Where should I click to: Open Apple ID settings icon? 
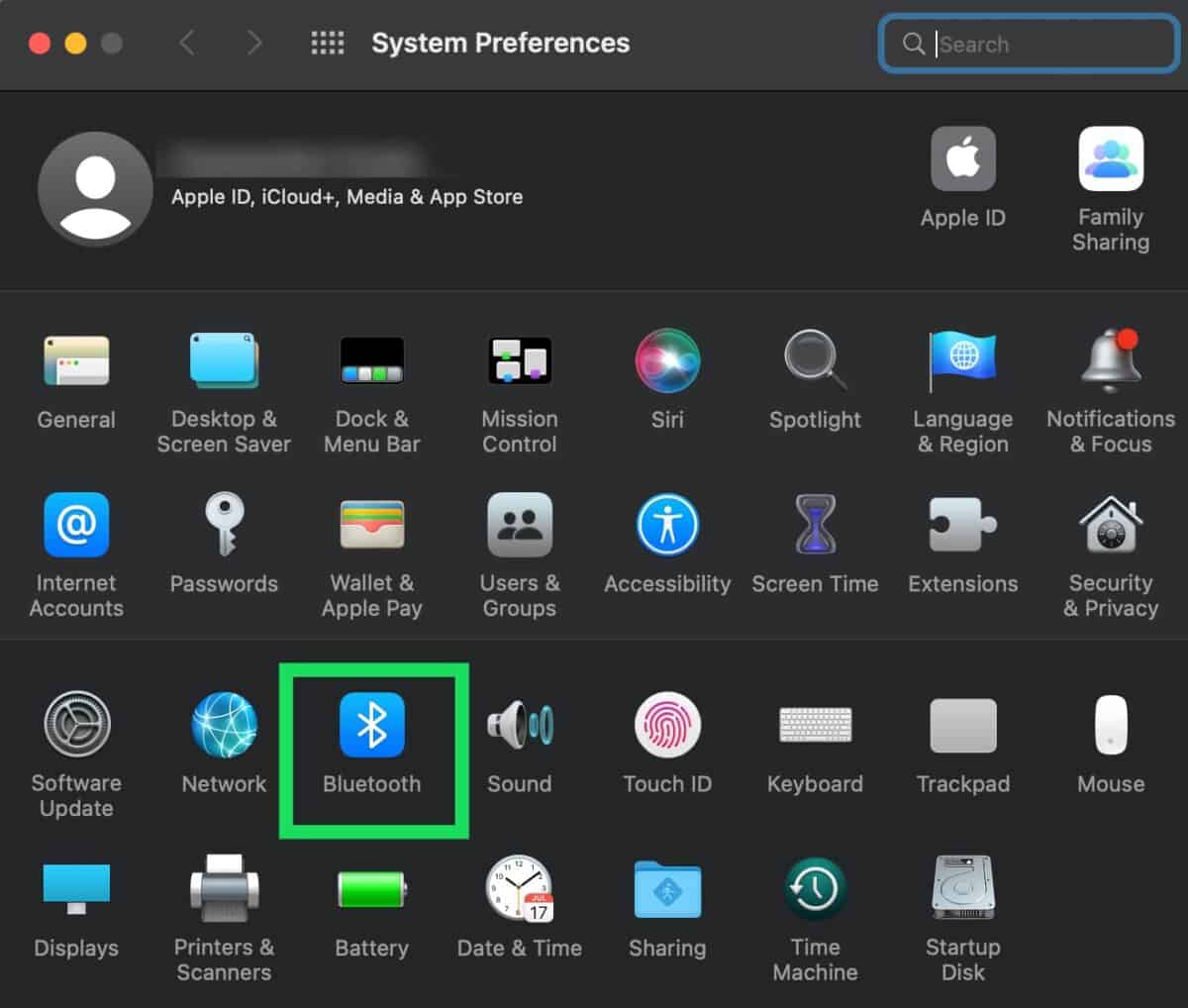(x=963, y=158)
